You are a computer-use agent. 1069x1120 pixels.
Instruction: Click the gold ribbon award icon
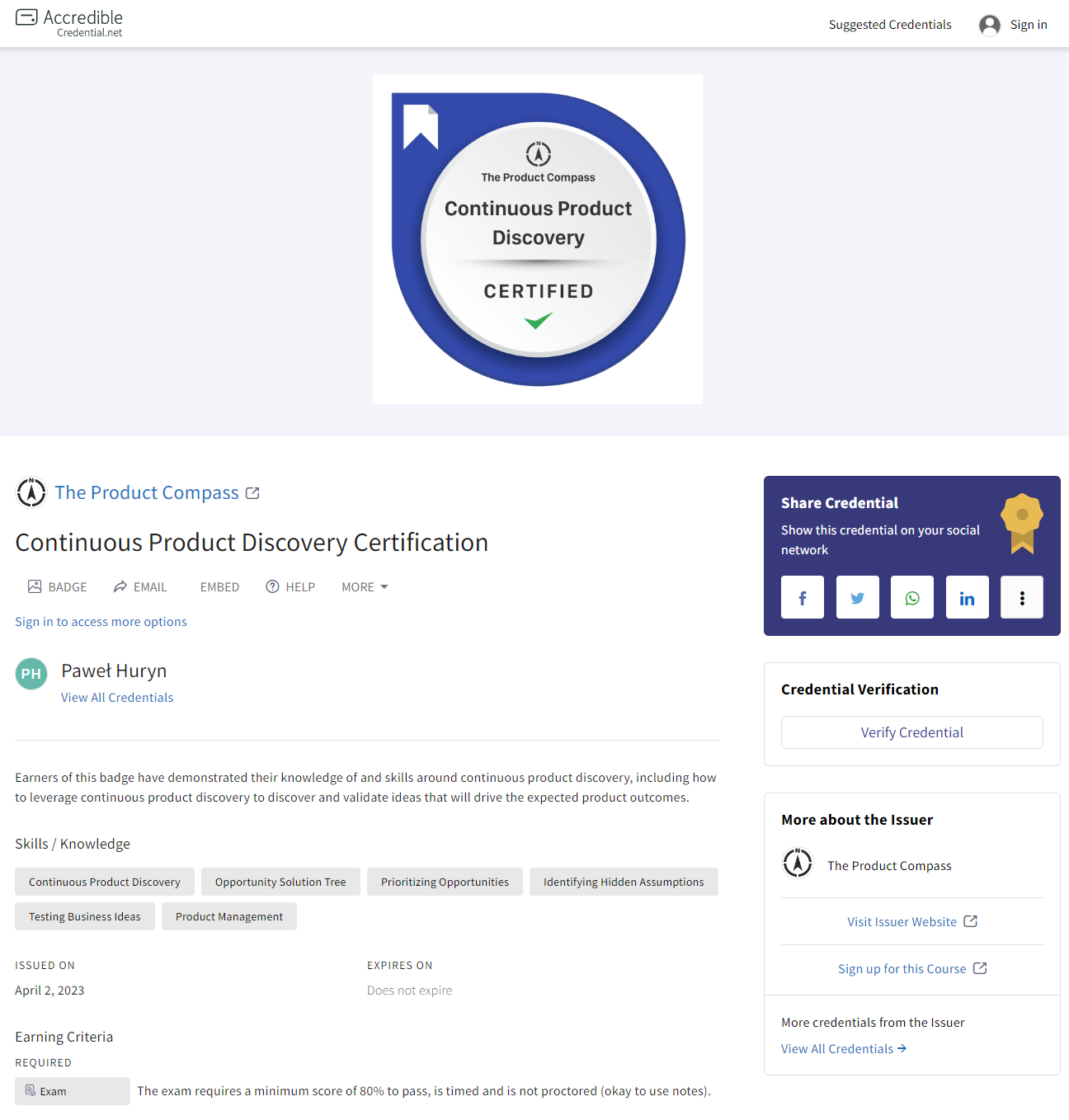point(1021,523)
